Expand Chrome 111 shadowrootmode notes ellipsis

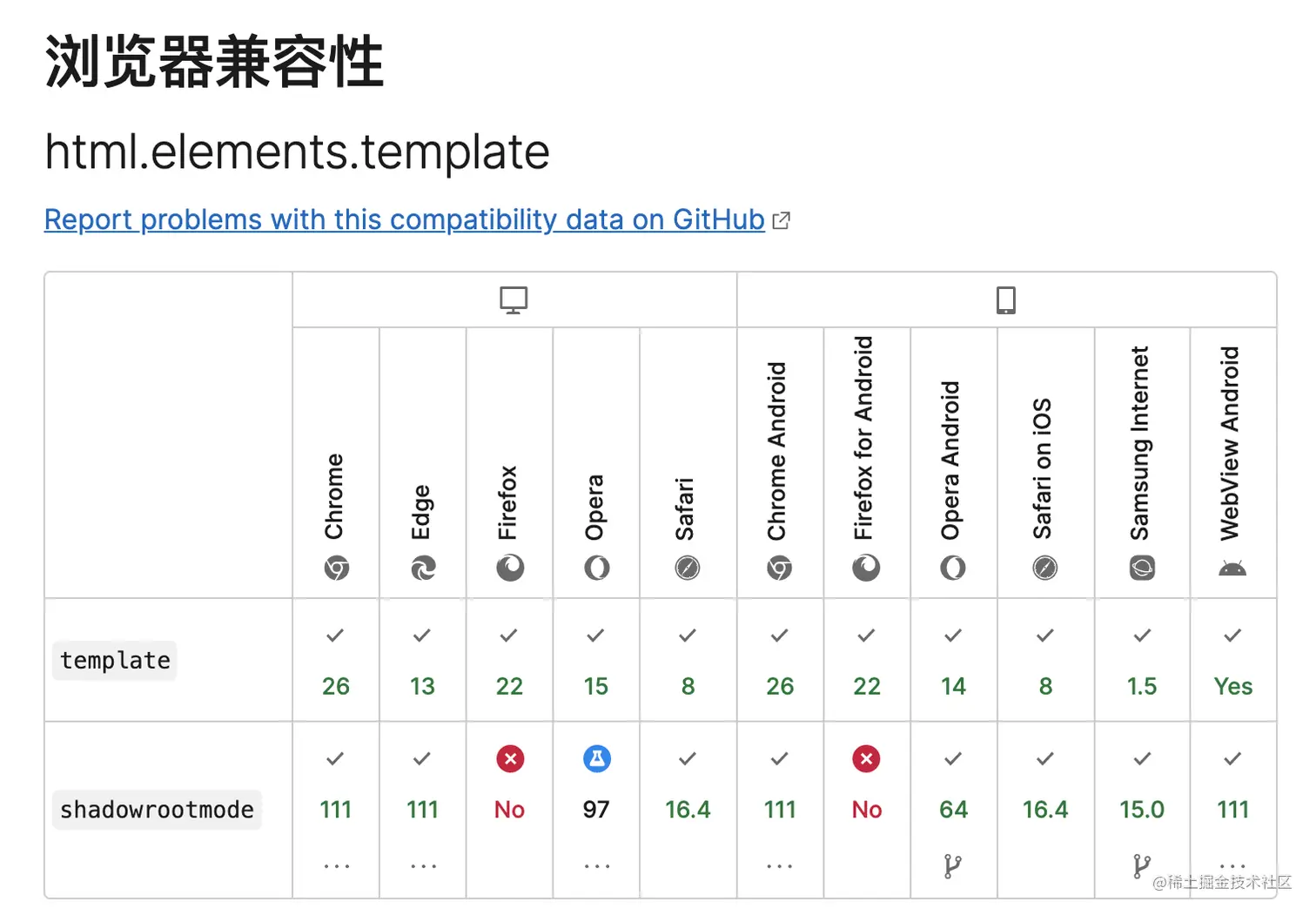[337, 866]
